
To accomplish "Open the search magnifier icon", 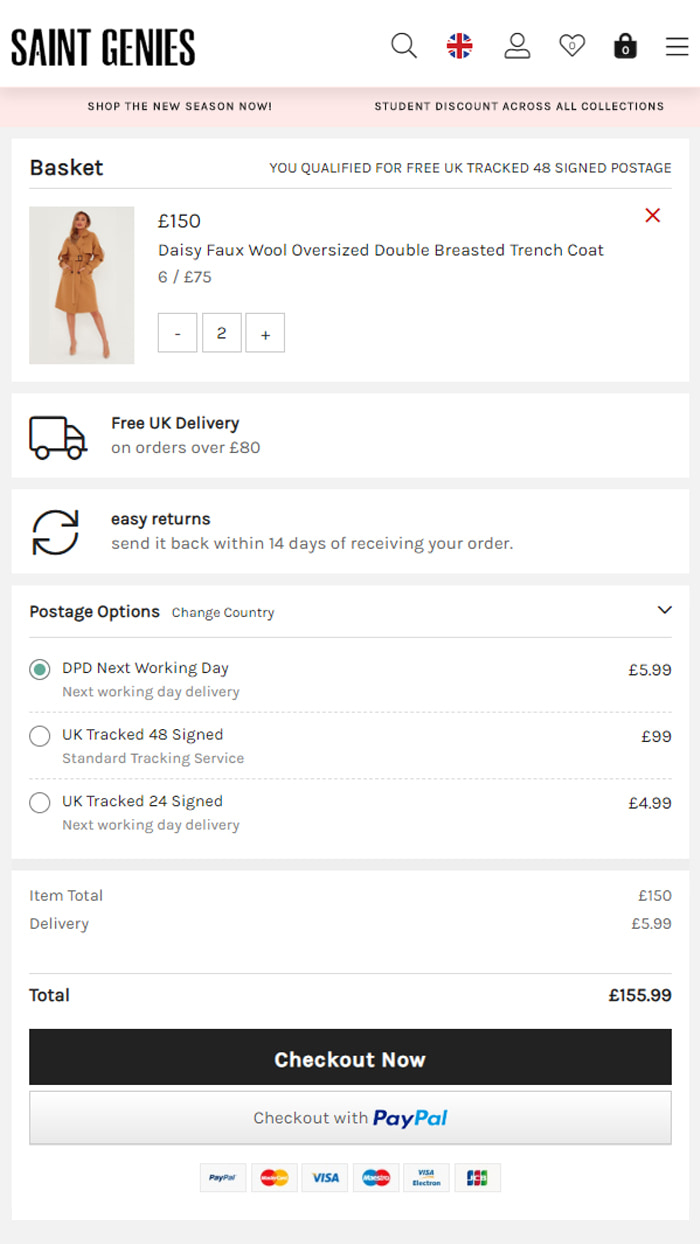I will pos(404,46).
